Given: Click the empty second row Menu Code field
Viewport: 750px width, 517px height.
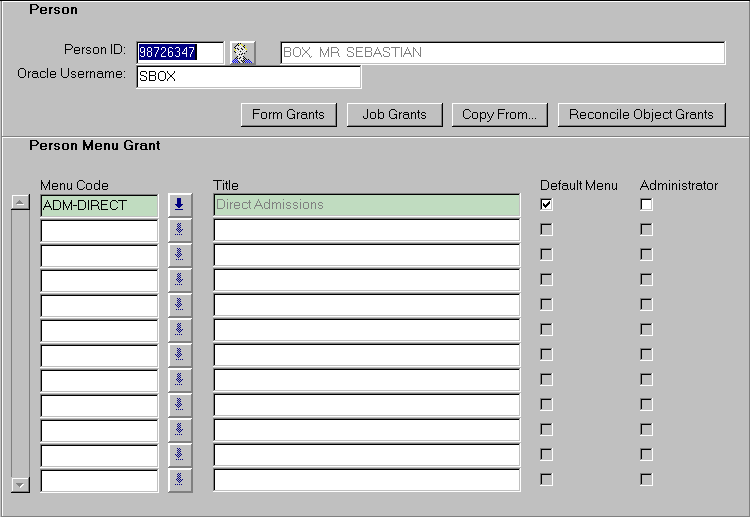Looking at the screenshot, I should tap(99, 230).
